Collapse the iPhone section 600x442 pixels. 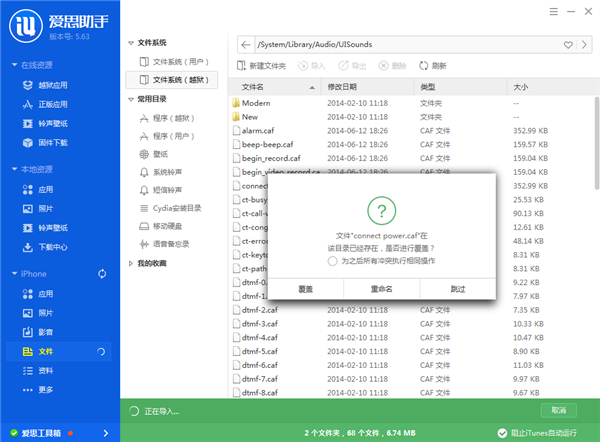(x=14, y=273)
